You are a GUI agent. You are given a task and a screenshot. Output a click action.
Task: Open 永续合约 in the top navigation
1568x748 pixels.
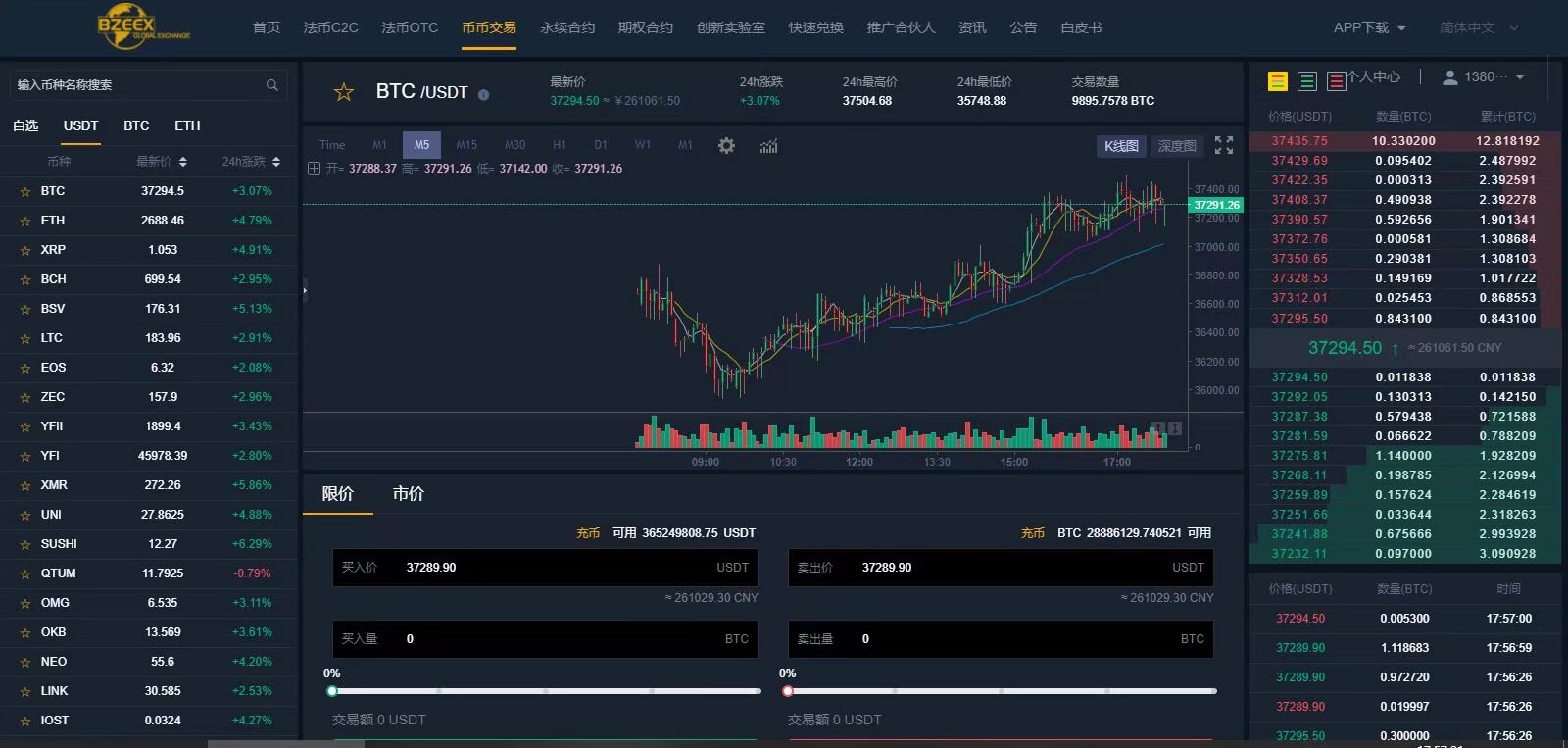tap(567, 27)
